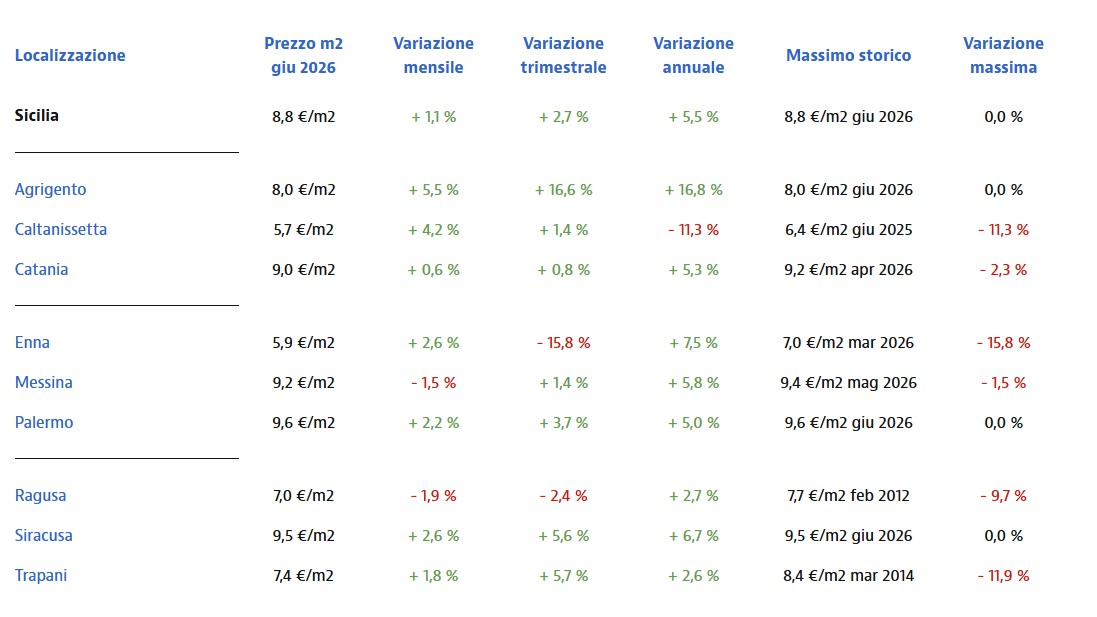This screenshot has height=617, width=1097.
Task: Select the Messina link
Action: (43, 383)
